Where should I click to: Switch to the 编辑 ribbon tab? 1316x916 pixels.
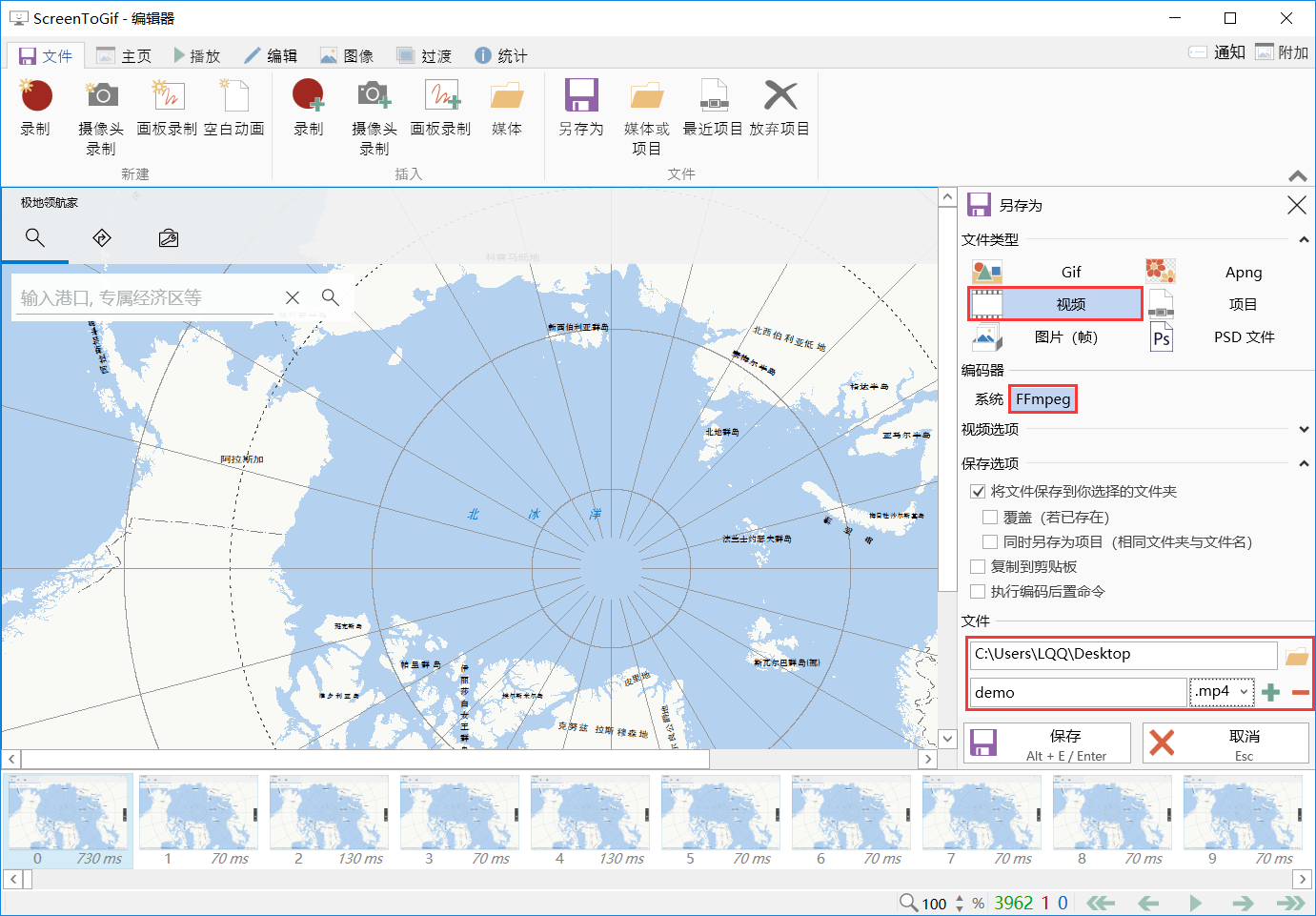[271, 56]
